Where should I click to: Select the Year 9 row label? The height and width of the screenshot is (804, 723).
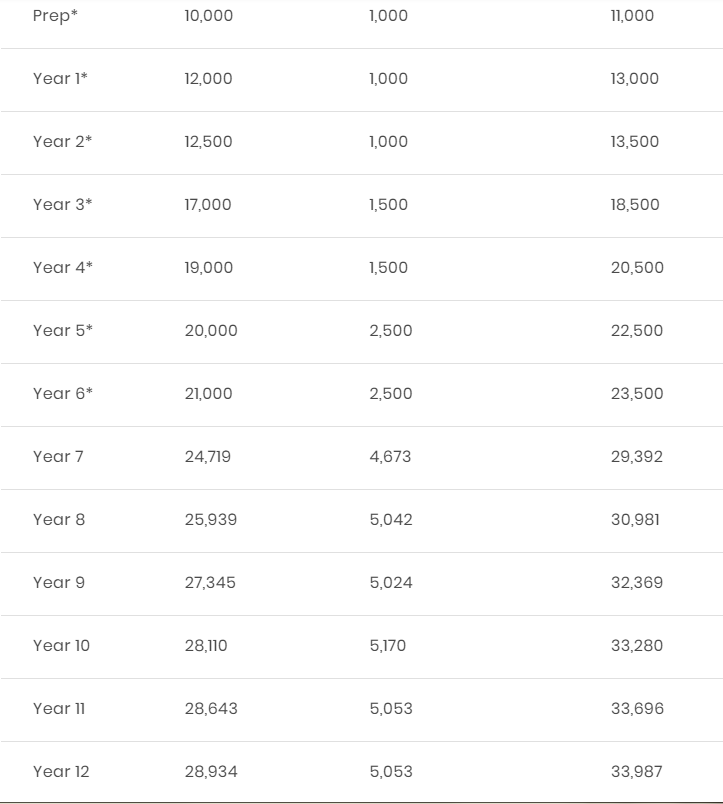[x=58, y=583]
